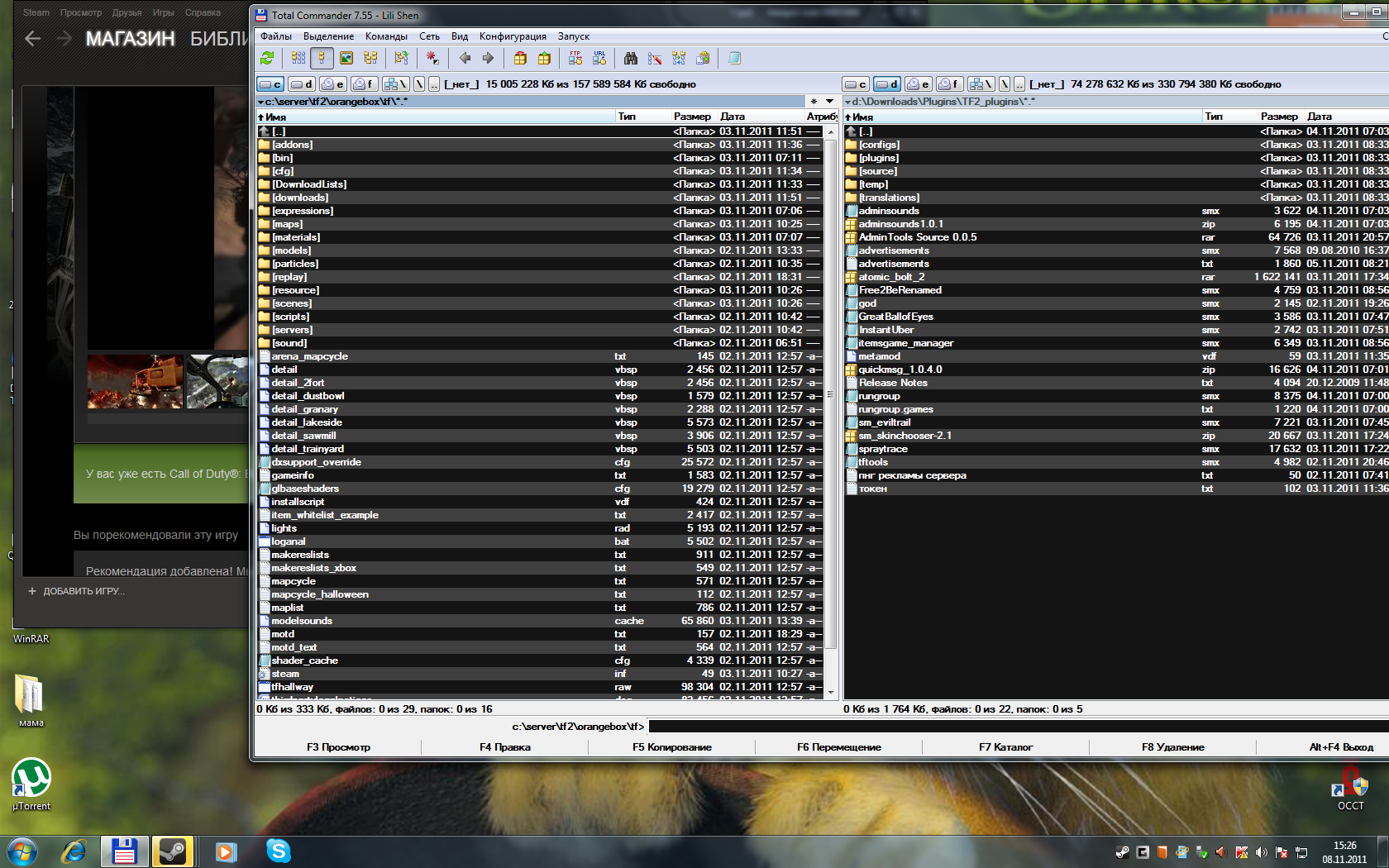Open the Сеть menu
Screen dimensions: 1389x868
tap(429, 36)
